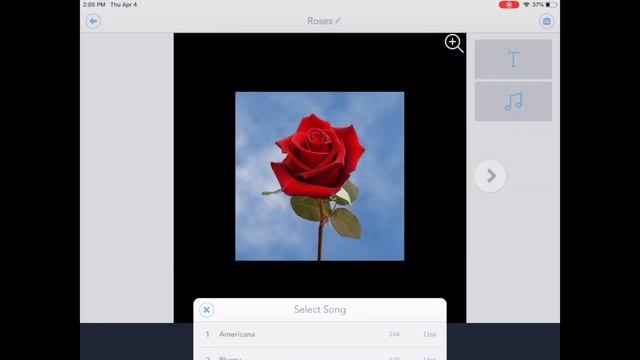This screenshot has width=640, height=360.
Task: Close the Select Song panel
Action: 207,310
